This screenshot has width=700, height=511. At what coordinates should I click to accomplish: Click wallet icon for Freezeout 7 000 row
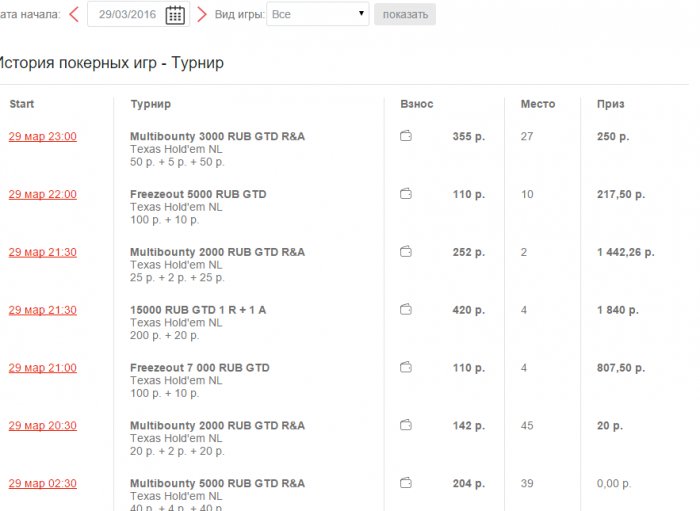tap(406, 368)
